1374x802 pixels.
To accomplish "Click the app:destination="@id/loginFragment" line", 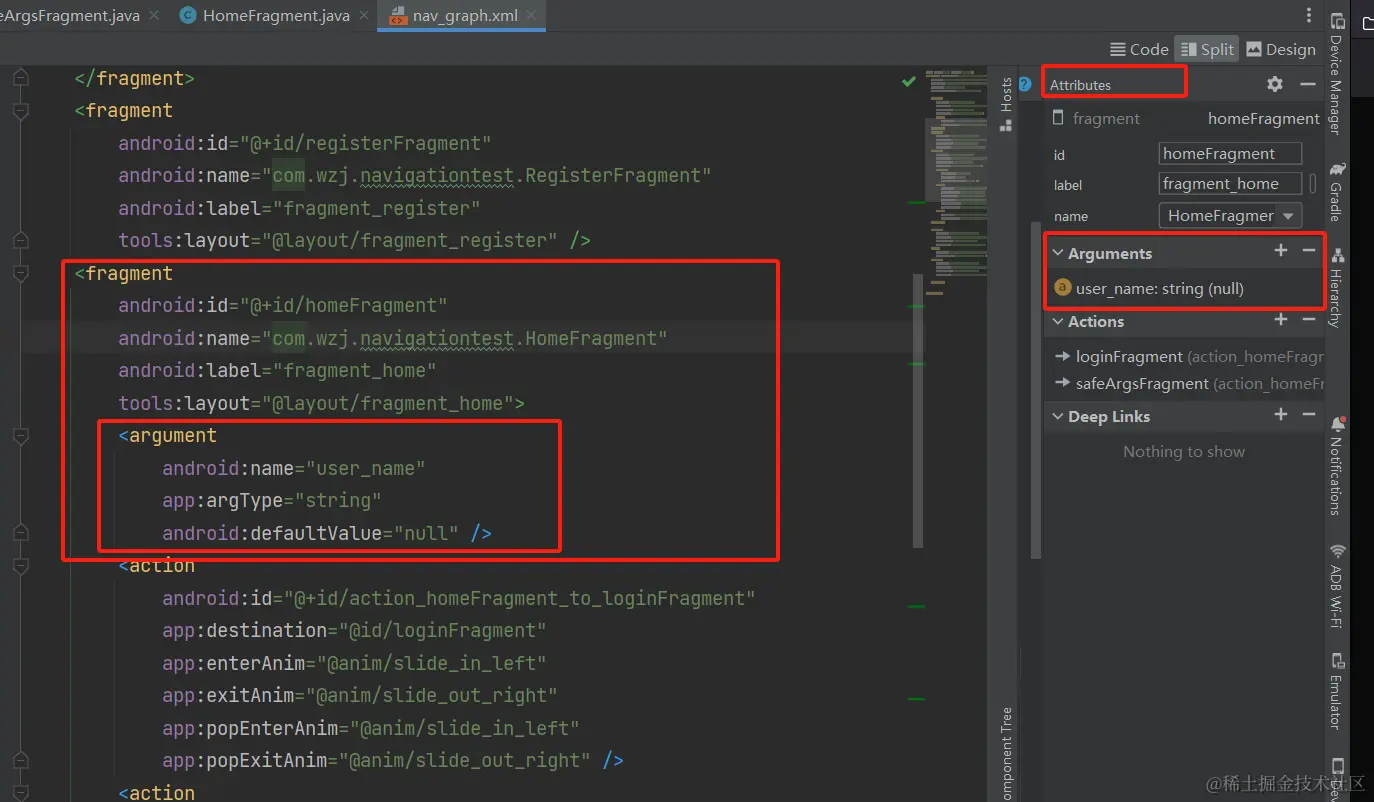I will pos(355,630).
